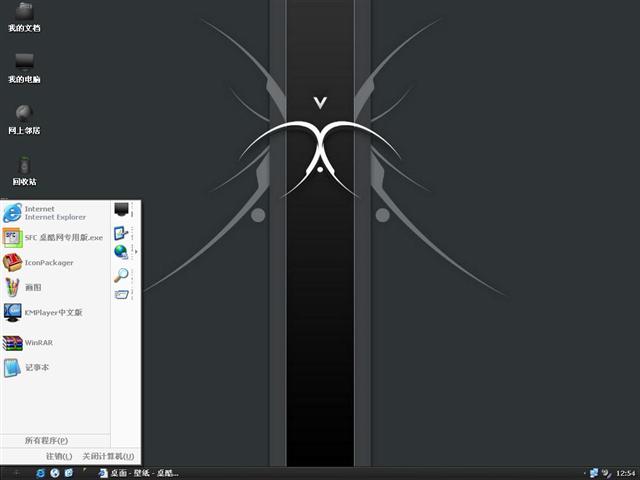Open 画图 (Paint) in Start menu

click(x=55, y=287)
